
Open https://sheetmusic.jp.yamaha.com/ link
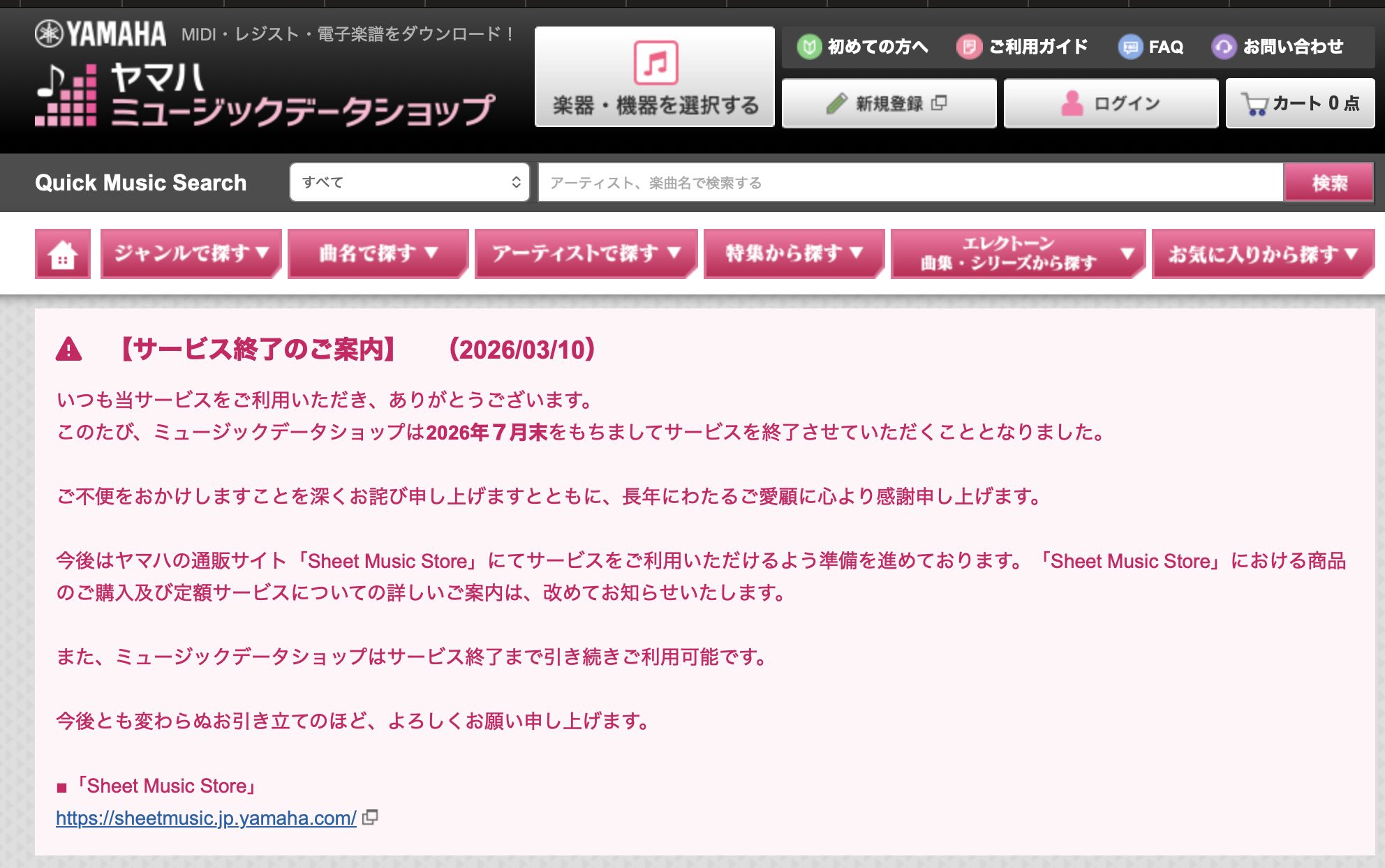coord(206,818)
